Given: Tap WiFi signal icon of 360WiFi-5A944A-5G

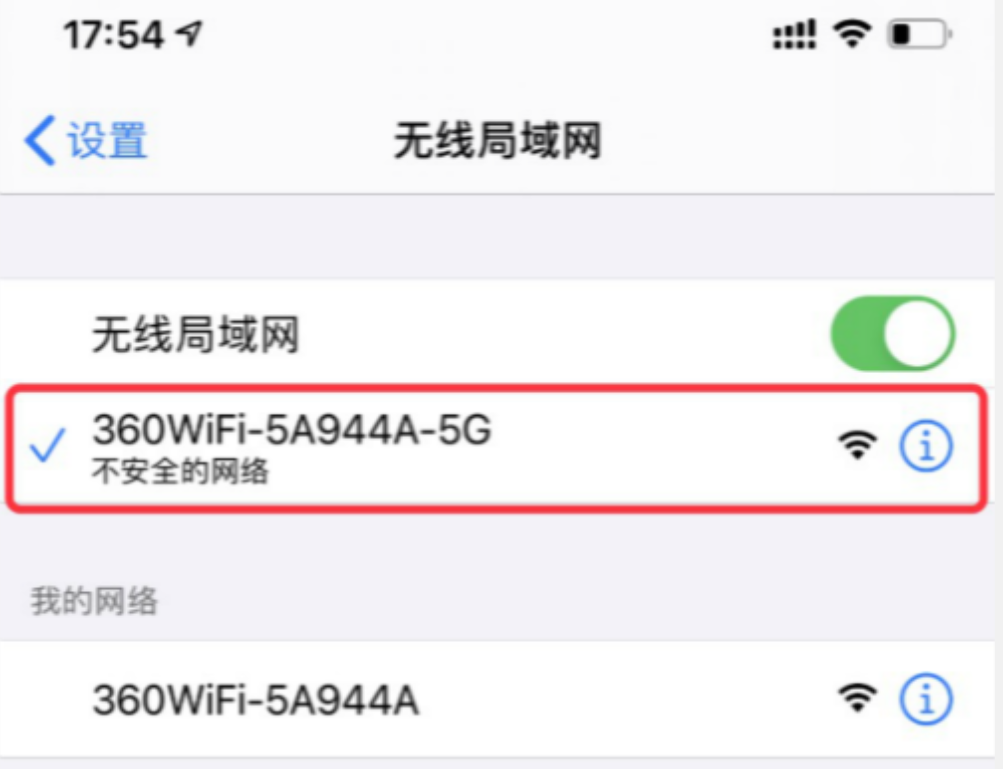Looking at the screenshot, I should click(858, 445).
